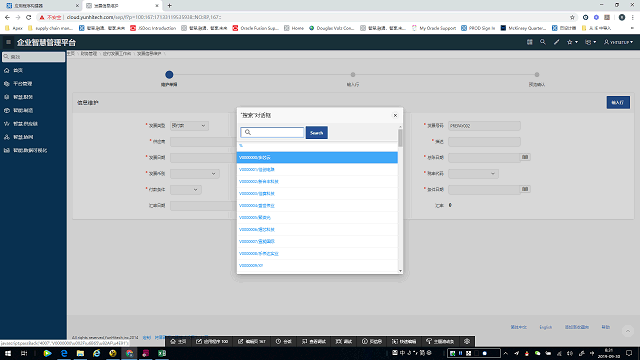Open the first dropdown at form top left
640x360 pixels.
click(189, 126)
